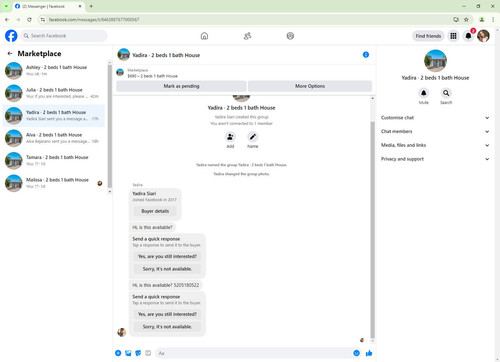500x362 pixels.
Task: Attach a photo with the image icon
Action: coord(128,353)
